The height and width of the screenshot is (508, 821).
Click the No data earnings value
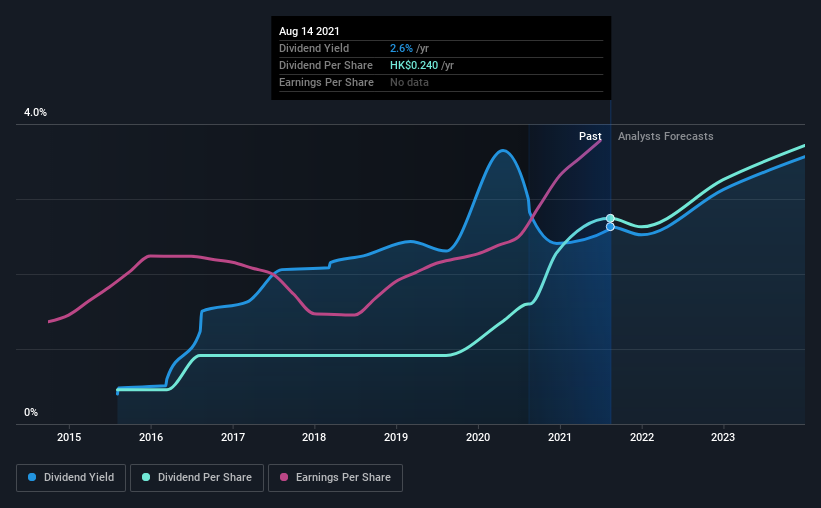[409, 82]
